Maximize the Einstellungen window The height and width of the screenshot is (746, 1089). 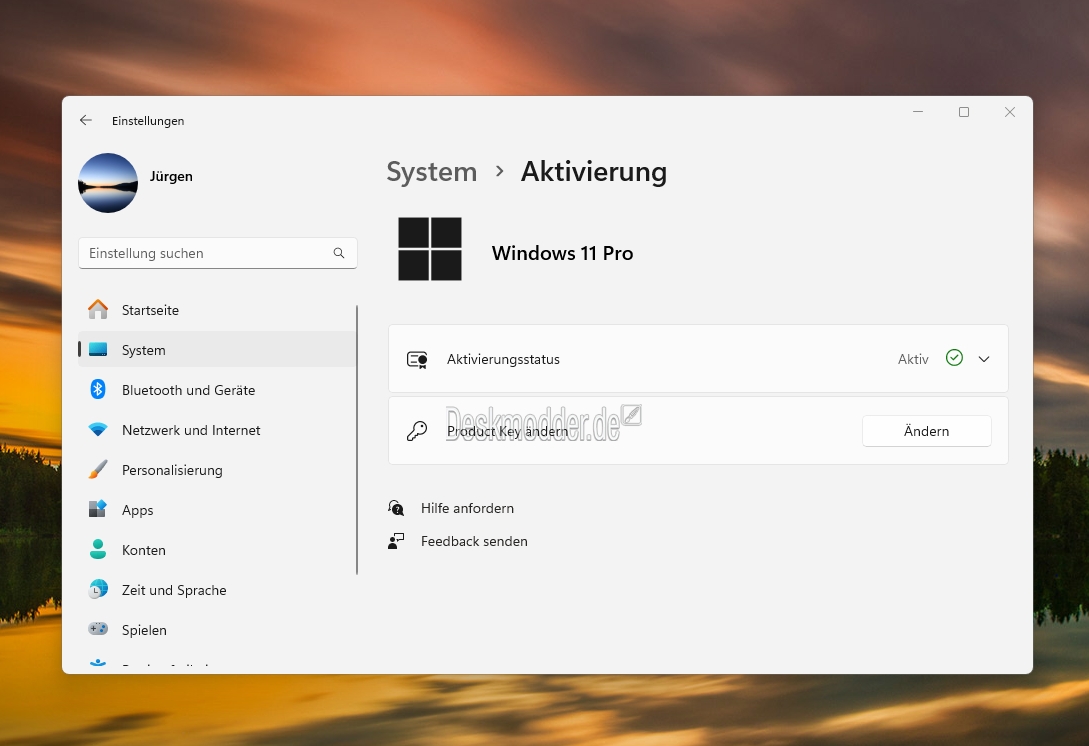(x=963, y=112)
